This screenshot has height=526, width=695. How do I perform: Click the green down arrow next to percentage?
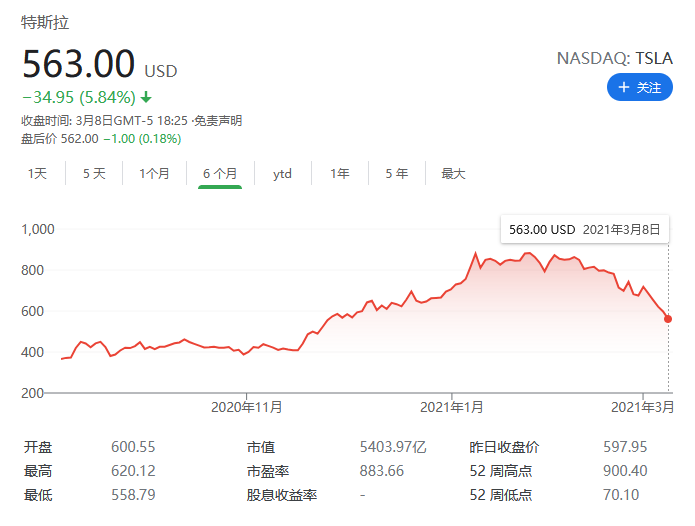click(x=146, y=97)
